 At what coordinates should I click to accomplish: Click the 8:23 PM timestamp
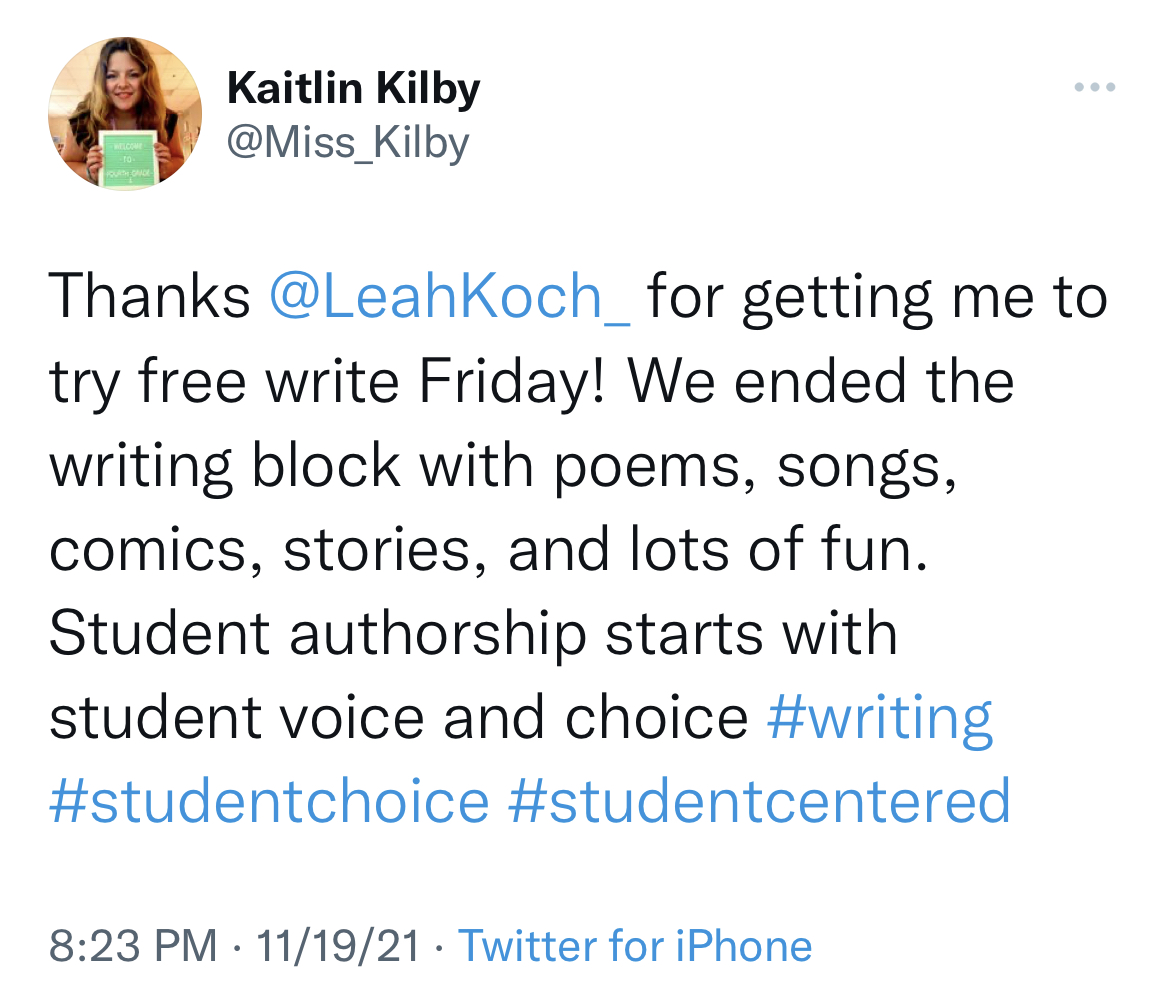pyautogui.click(x=132, y=946)
